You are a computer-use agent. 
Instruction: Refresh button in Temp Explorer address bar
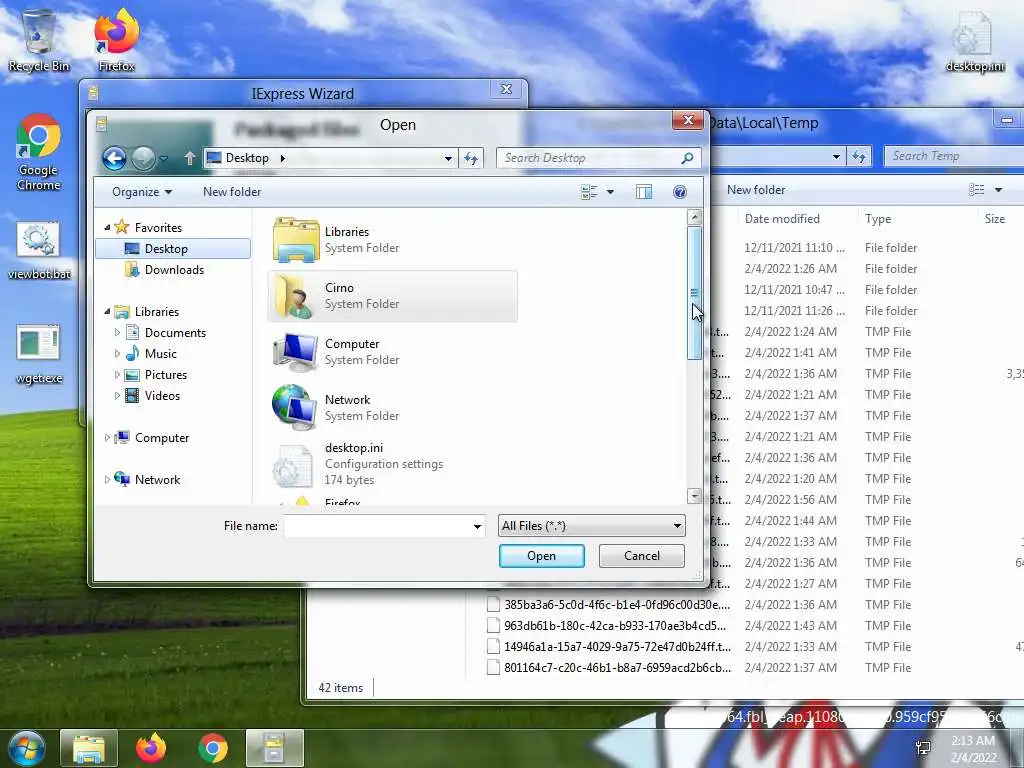point(858,156)
